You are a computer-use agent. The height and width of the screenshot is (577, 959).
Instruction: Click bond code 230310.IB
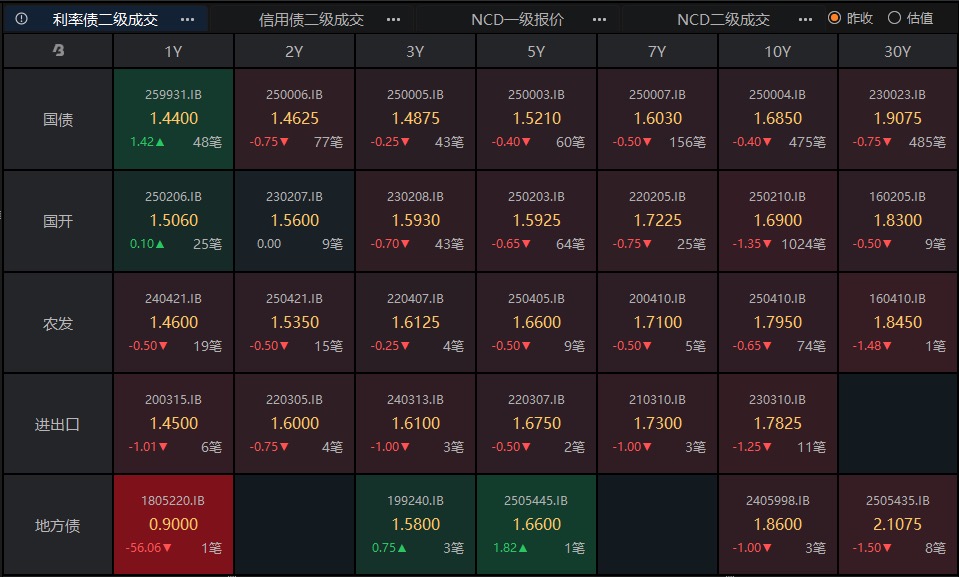click(x=777, y=400)
